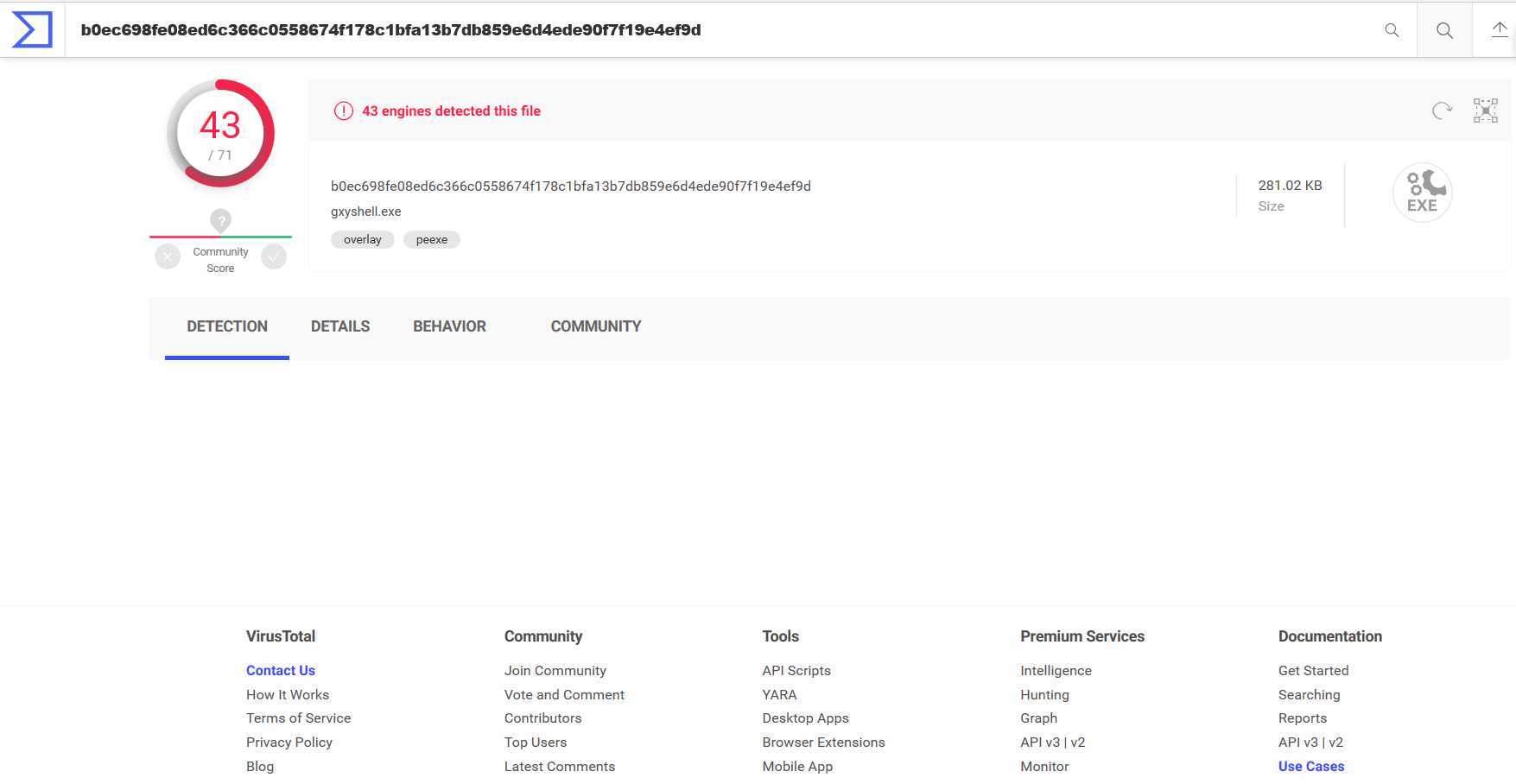This screenshot has width=1516, height=784.
Task: Open the Hunting premium link
Action: point(1045,695)
